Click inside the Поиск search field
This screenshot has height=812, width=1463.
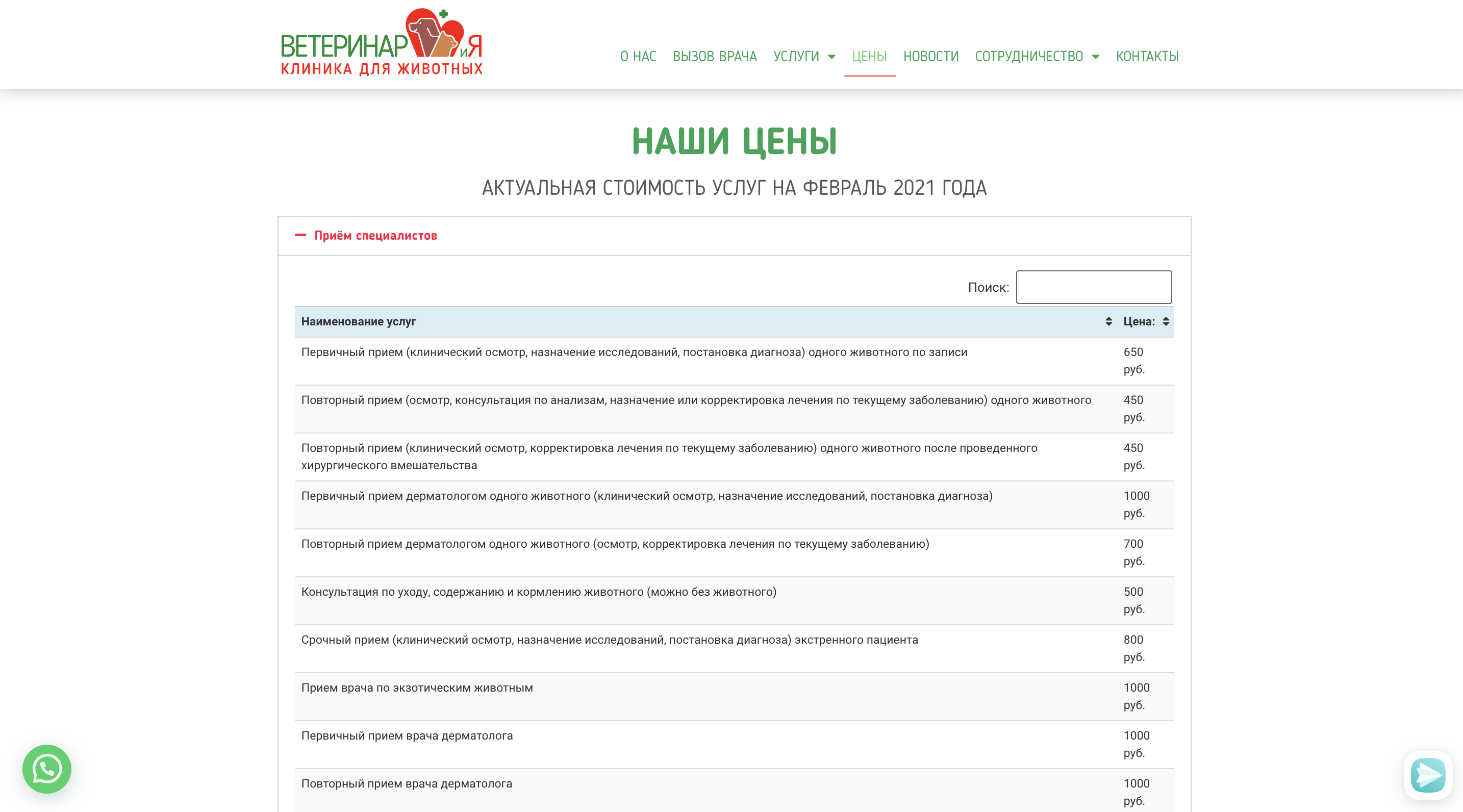coord(1093,287)
